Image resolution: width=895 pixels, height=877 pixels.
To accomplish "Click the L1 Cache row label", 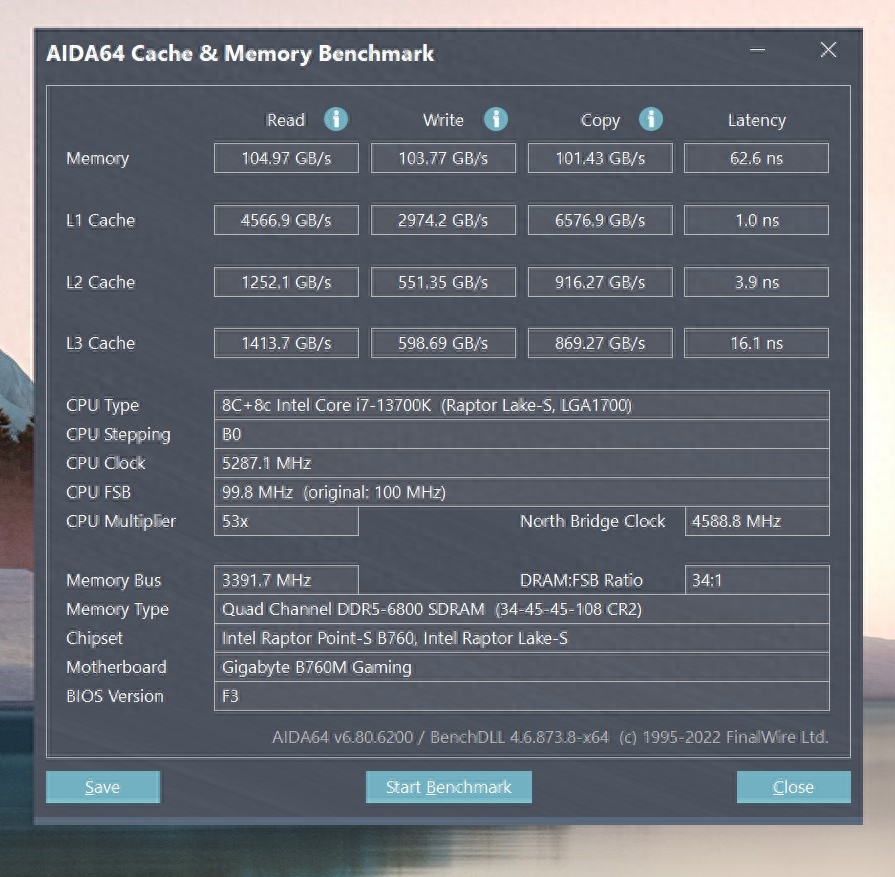I will 100,220.
